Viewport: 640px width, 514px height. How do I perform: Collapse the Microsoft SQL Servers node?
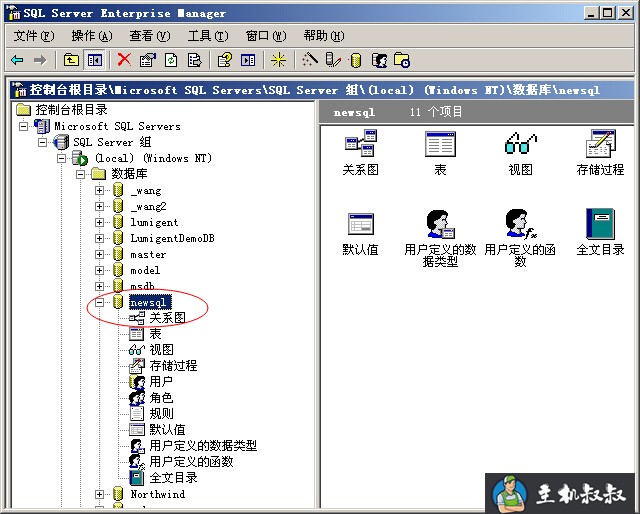coord(24,126)
